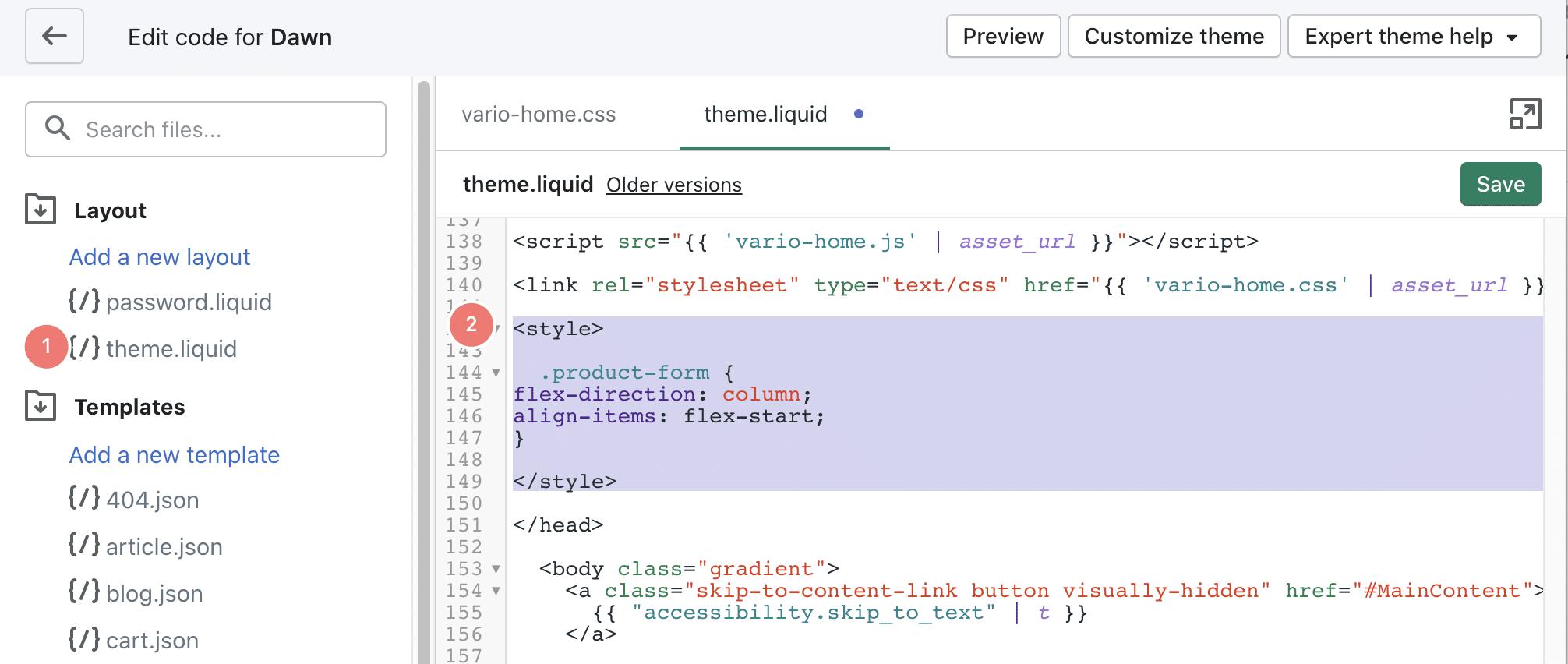Click the .product-form selector text
1568x664 pixels.
coord(625,373)
